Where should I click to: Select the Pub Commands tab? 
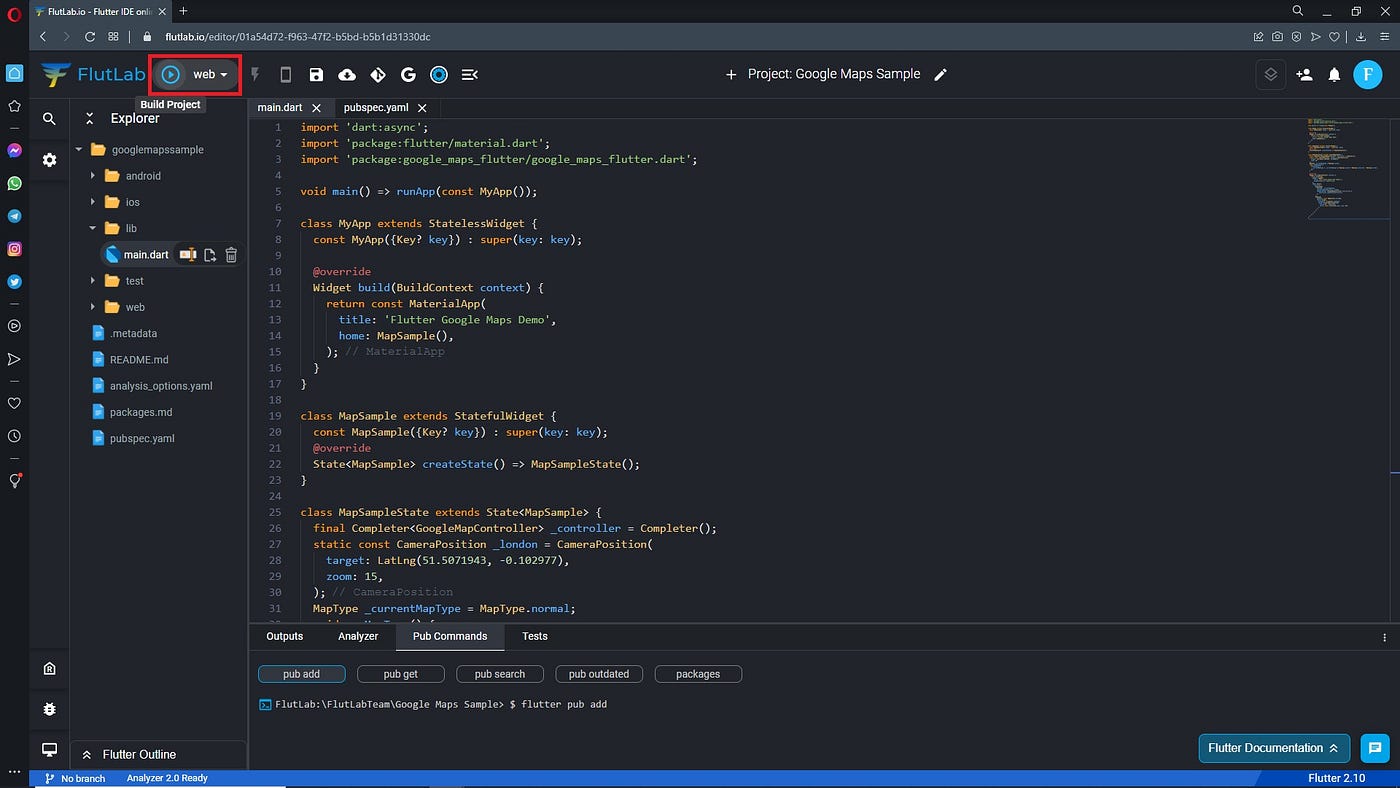(x=450, y=636)
